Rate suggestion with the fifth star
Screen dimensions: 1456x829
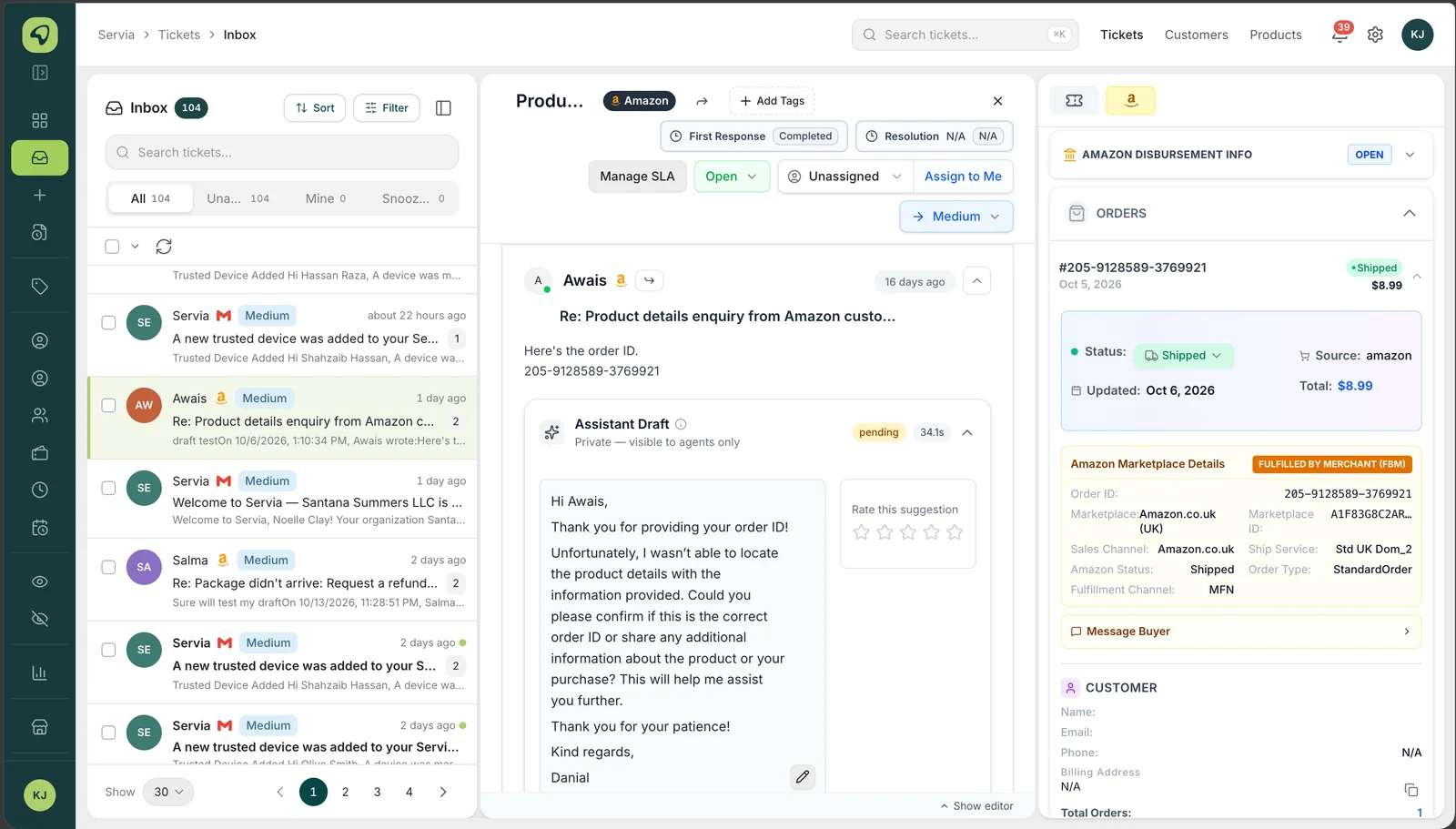955,532
